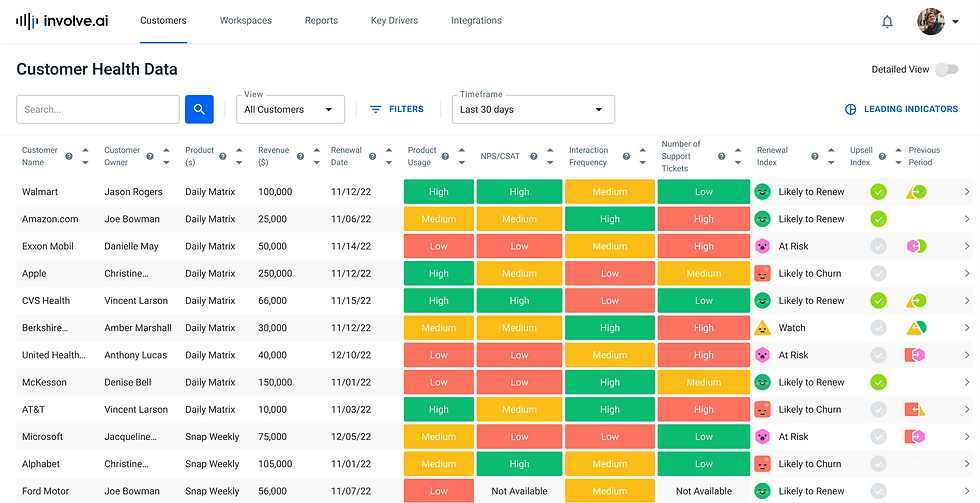
Task: Click the Renewal Date help icon
Action: tap(372, 156)
